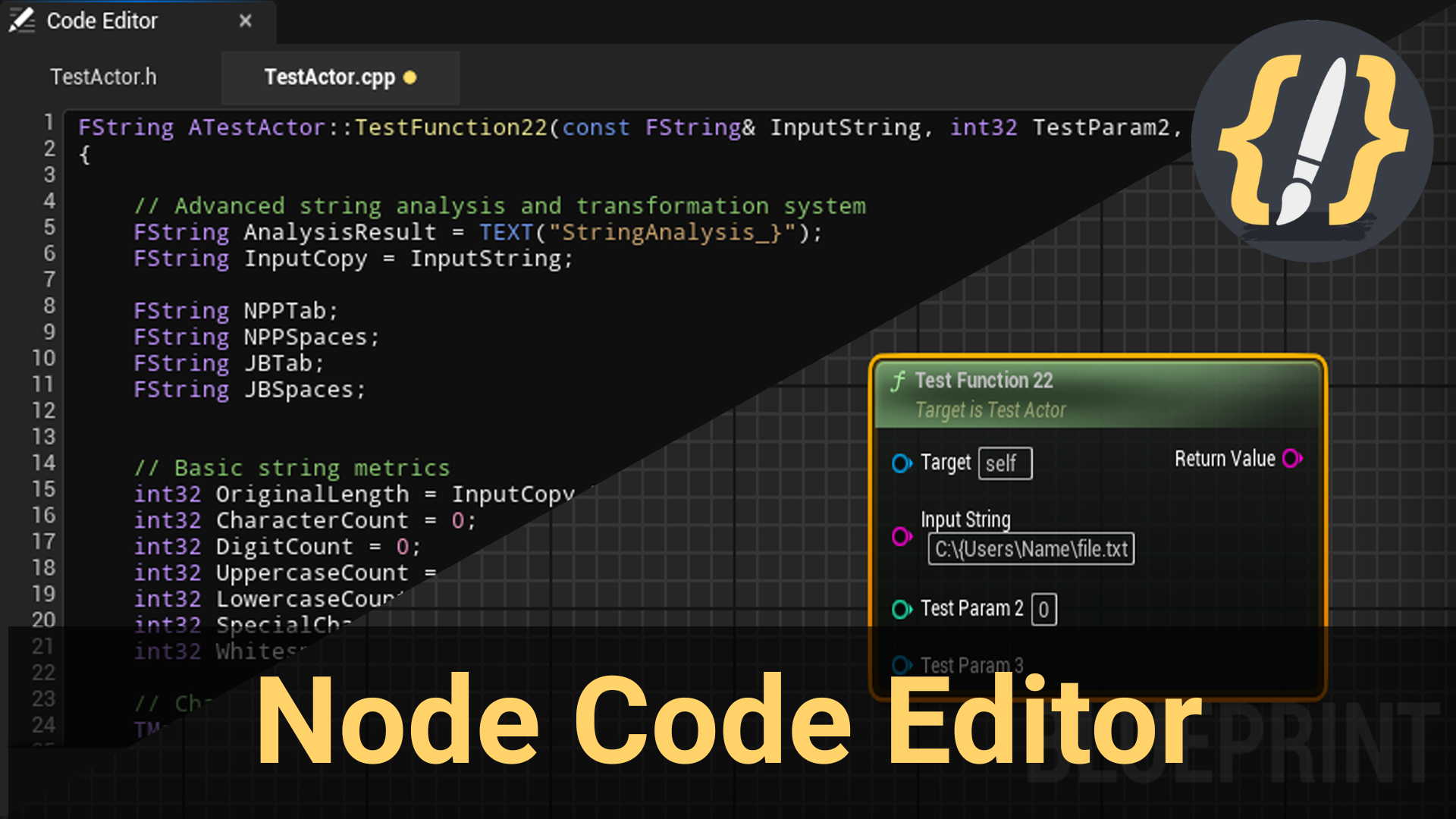1456x819 pixels.
Task: Click the Test Param 2 value field
Action: click(x=1044, y=610)
